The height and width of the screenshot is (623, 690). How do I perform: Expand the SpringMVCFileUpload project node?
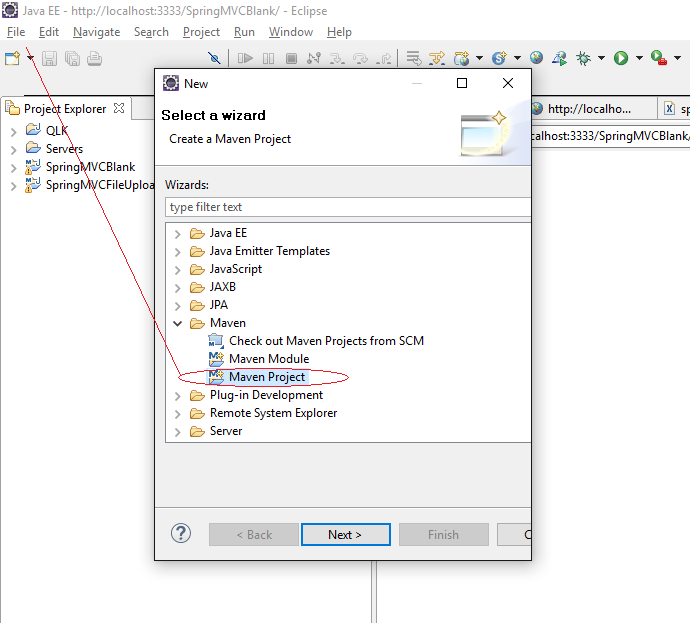[14, 186]
